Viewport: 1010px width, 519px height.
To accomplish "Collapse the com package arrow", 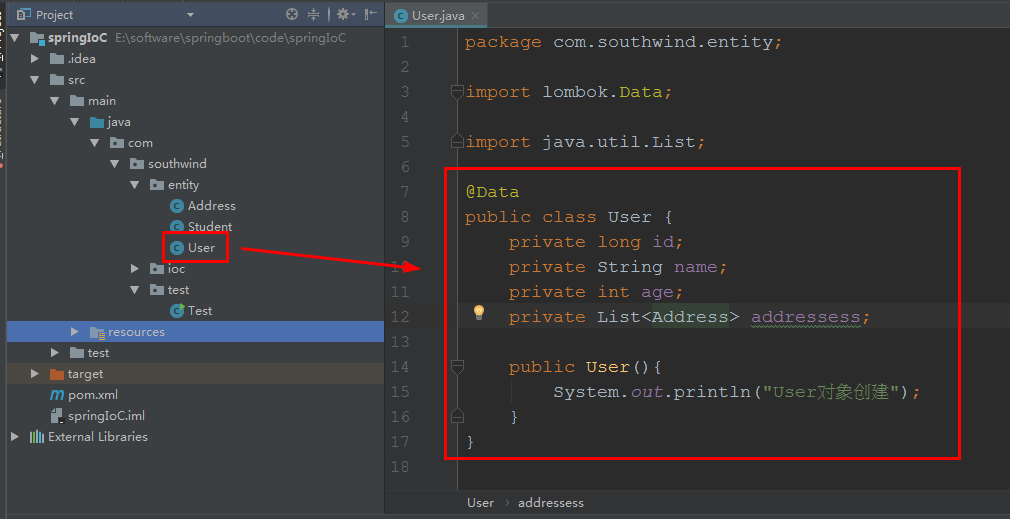I will [x=95, y=143].
